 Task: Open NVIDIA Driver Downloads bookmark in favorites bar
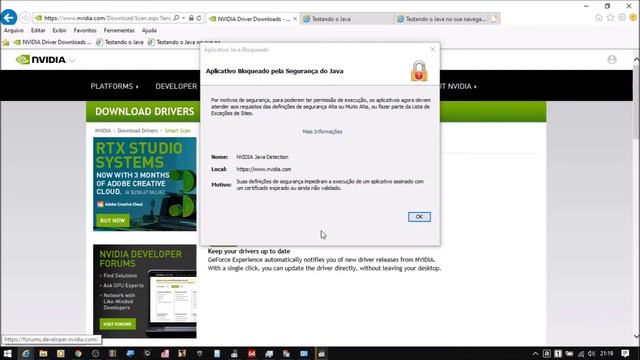(x=52, y=42)
